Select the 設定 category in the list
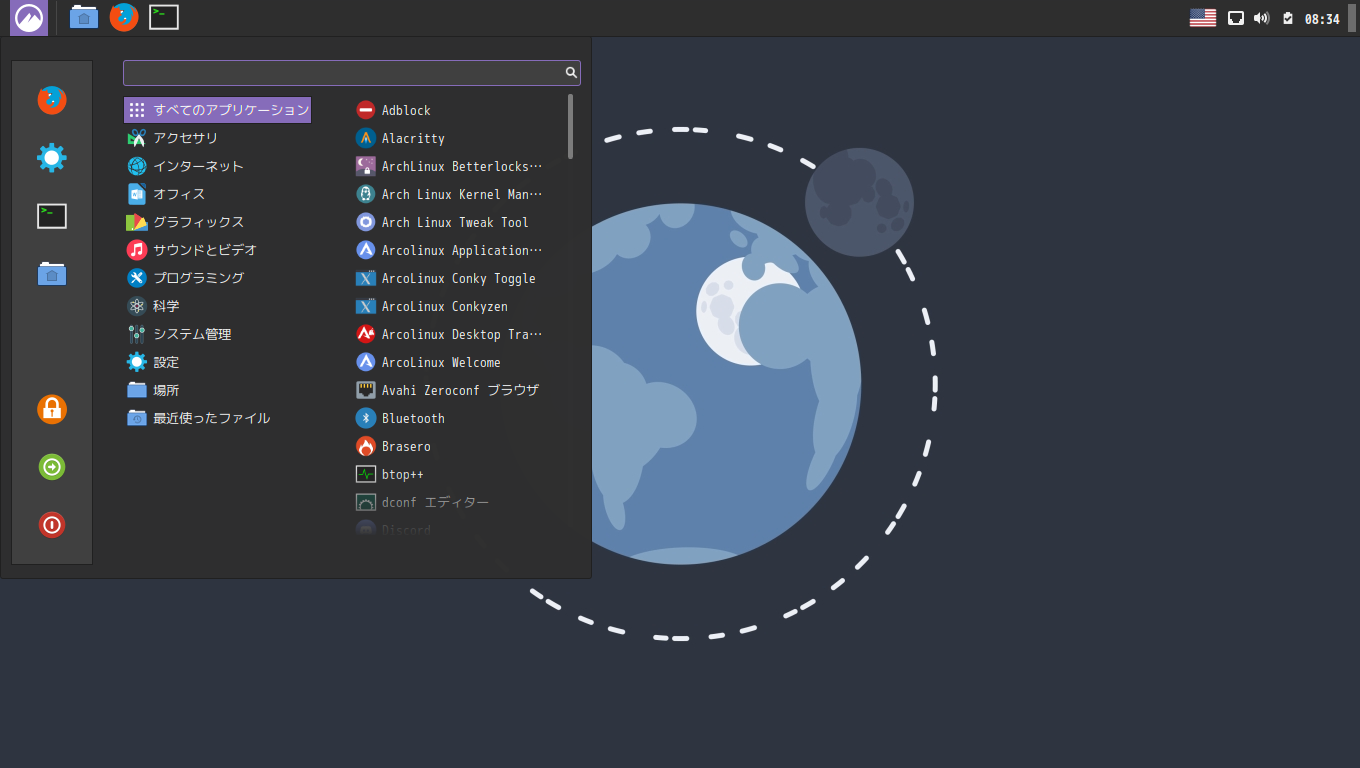 (217, 362)
